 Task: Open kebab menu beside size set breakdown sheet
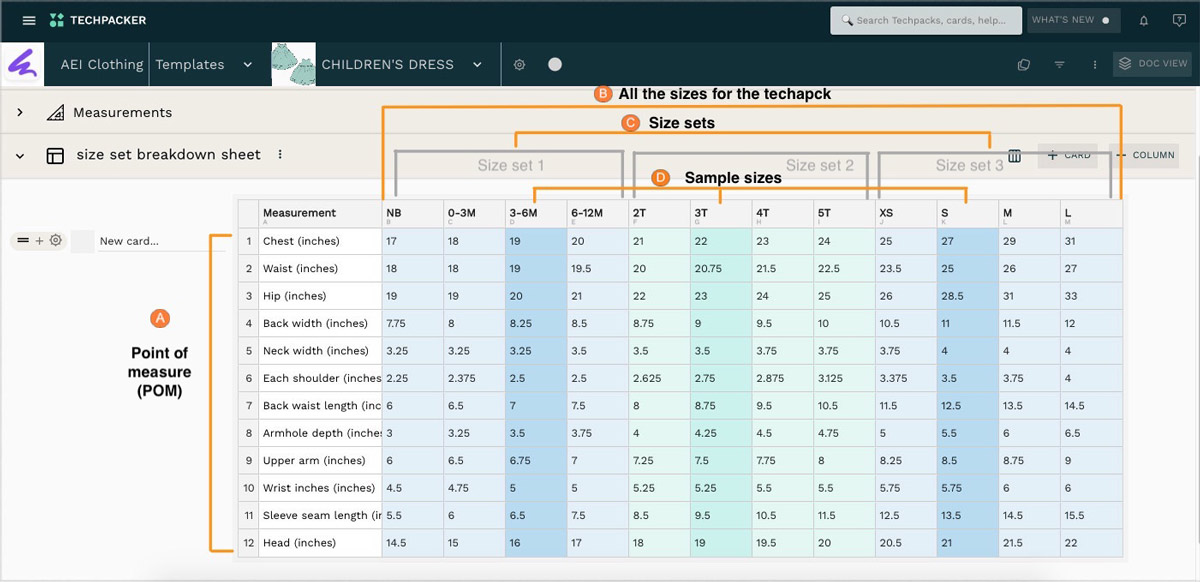click(x=280, y=155)
